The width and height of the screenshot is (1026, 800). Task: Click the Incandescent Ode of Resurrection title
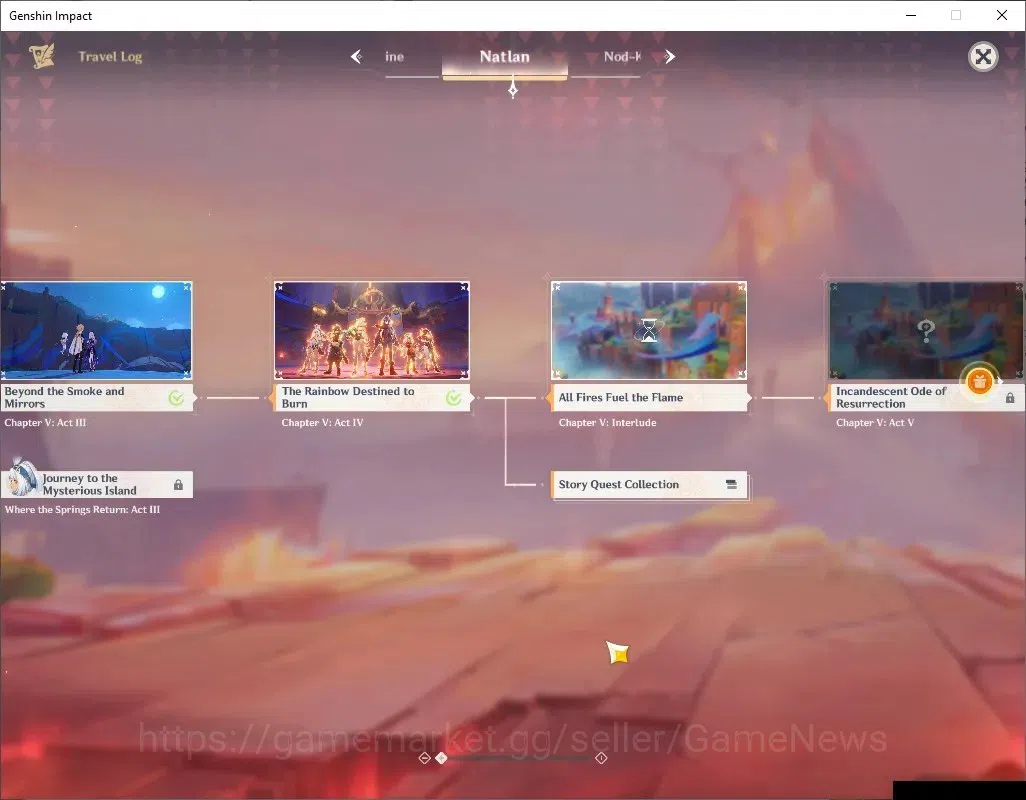point(891,397)
